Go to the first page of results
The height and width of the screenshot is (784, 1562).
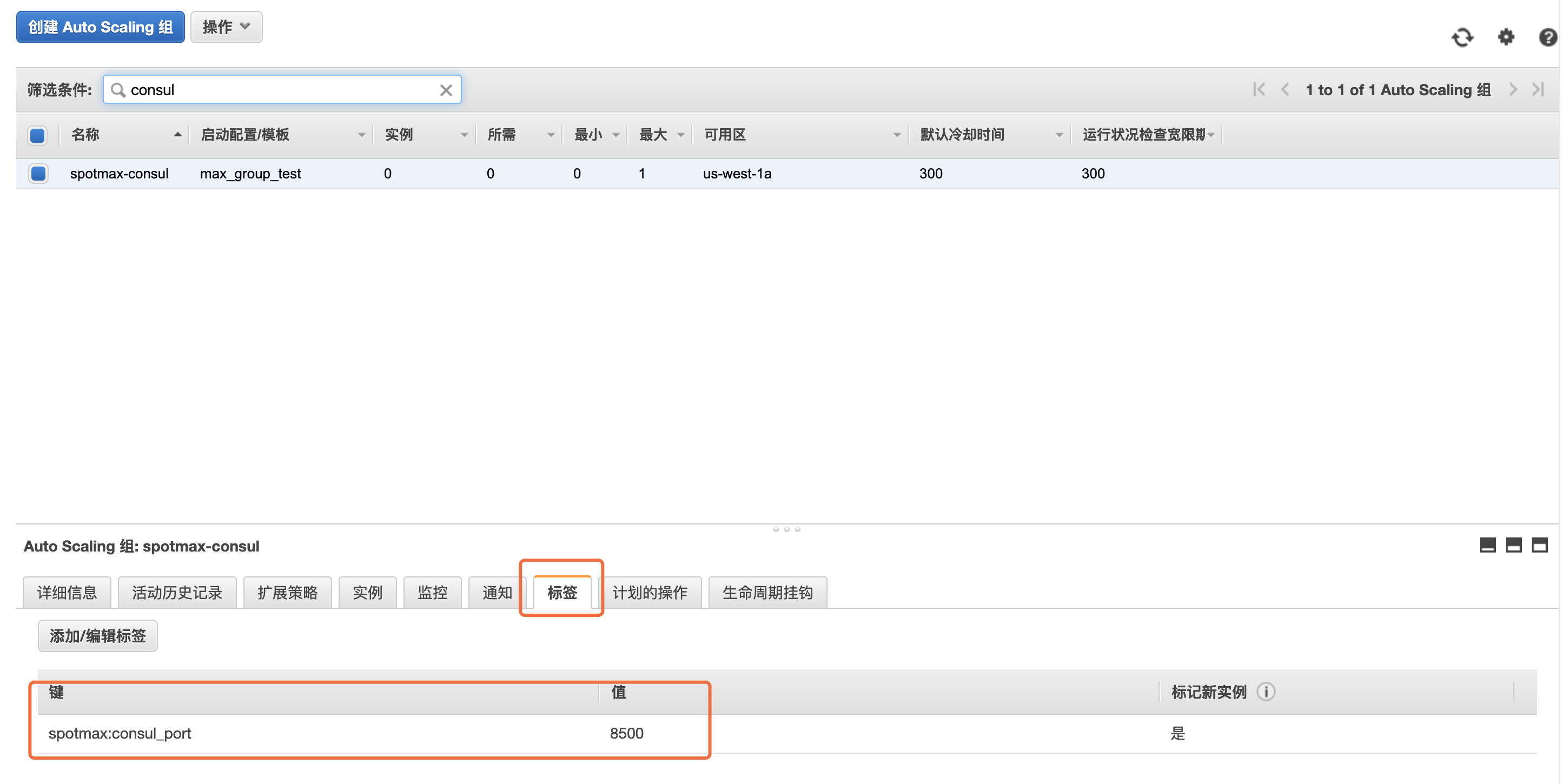(x=1259, y=90)
